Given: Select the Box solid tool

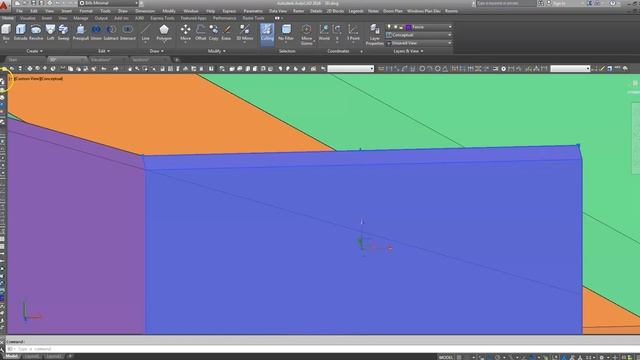Looking at the screenshot, I should point(6,32).
